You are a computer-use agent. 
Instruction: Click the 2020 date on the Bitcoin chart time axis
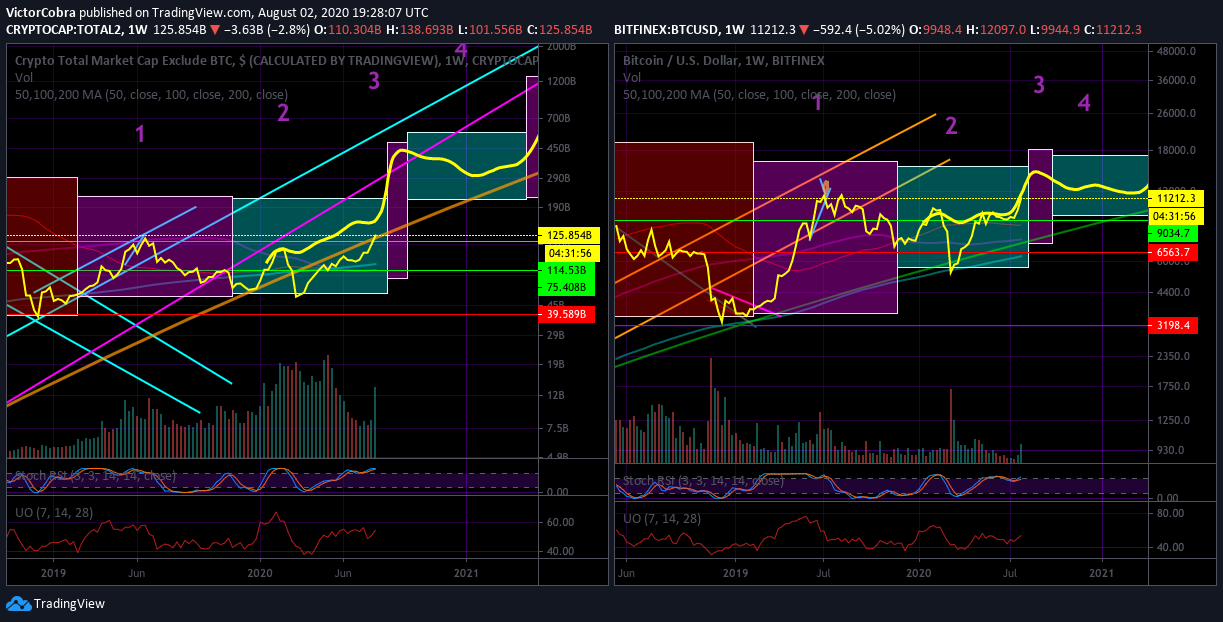[918, 574]
